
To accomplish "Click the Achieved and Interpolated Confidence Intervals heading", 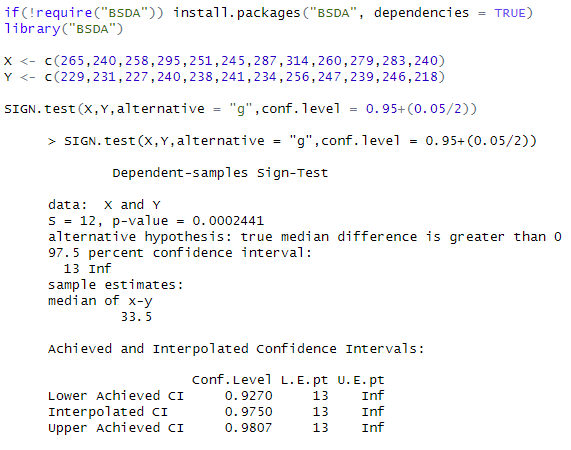I will point(236,349).
